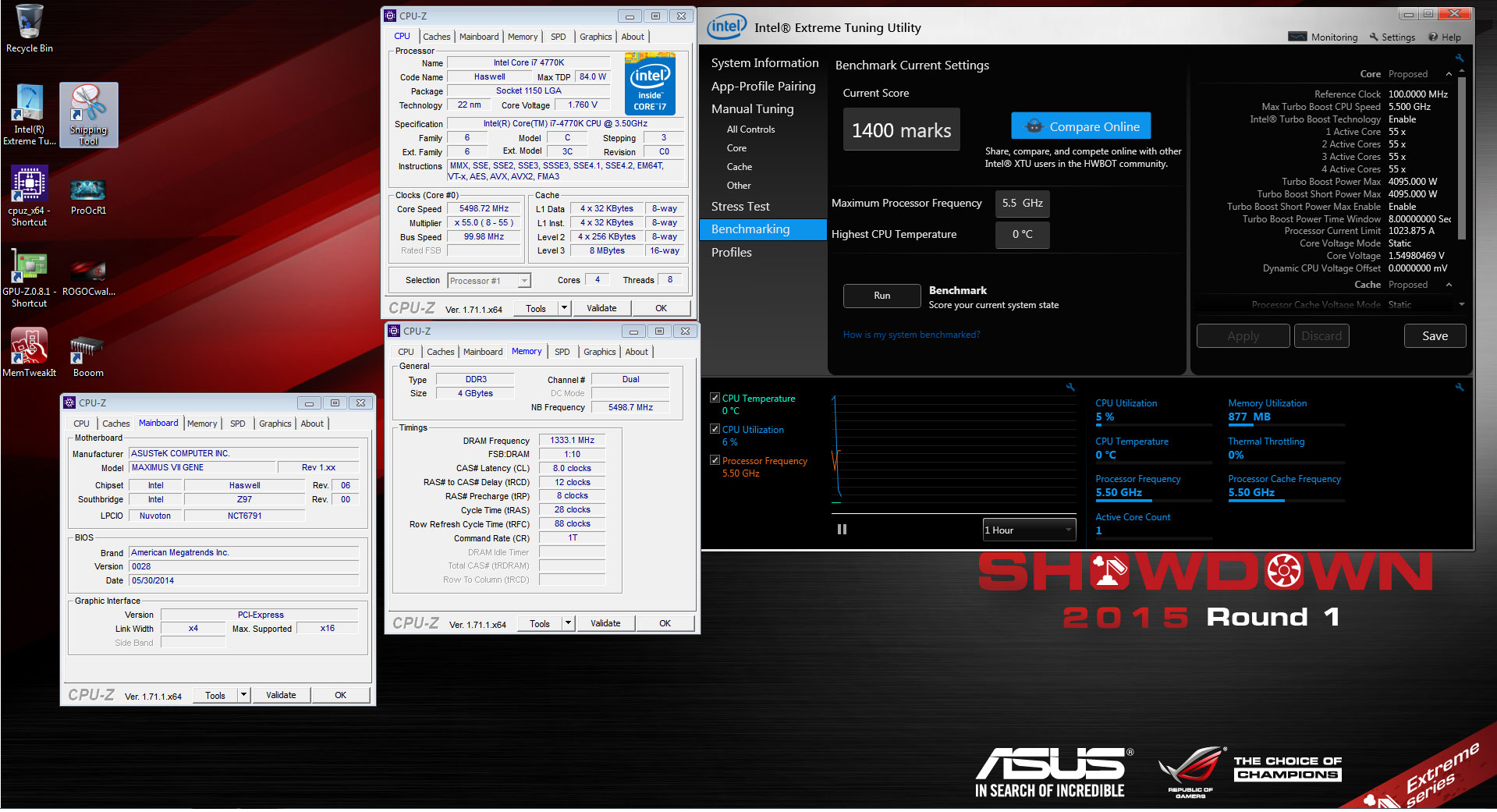Open Tools dropdown arrow in Memory window
This screenshot has width=1497, height=812.
[568, 623]
